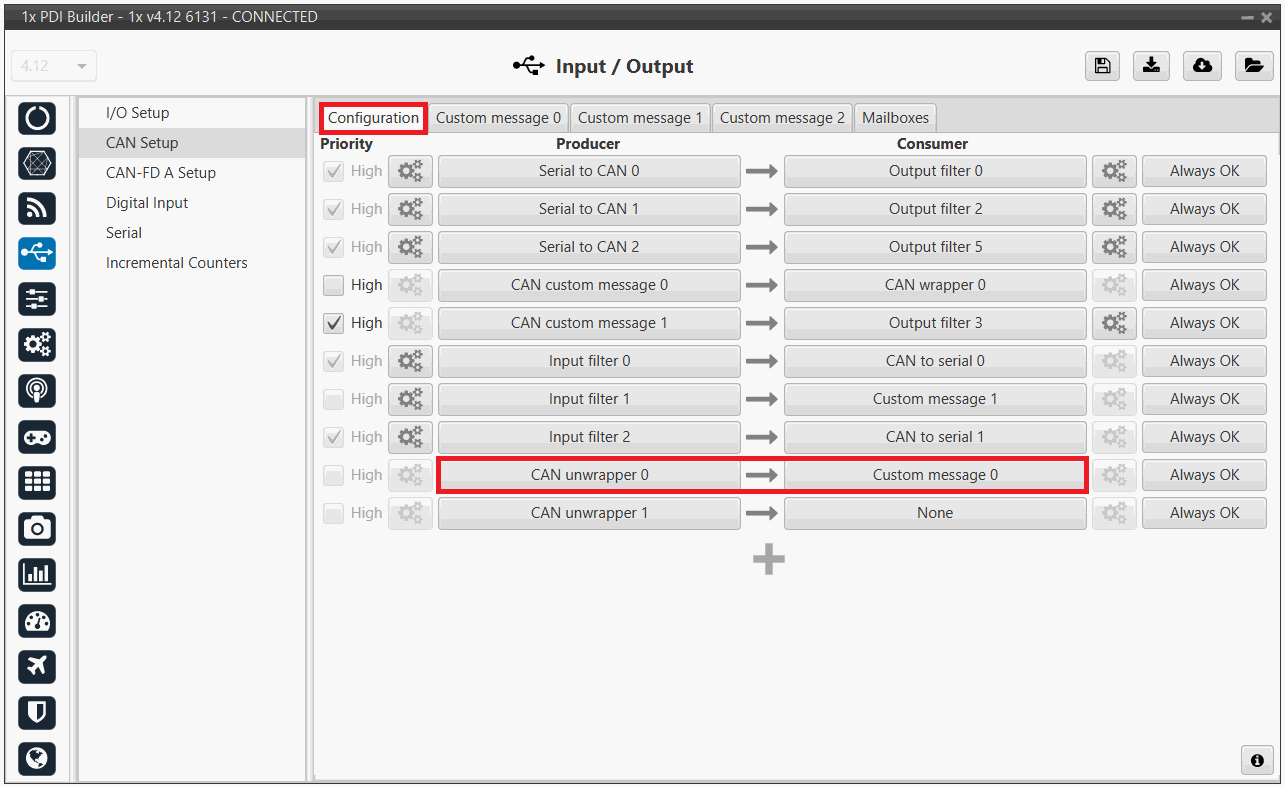Click the plus icon to add row
Image resolution: width=1285 pixels, height=787 pixels.
pos(768,560)
